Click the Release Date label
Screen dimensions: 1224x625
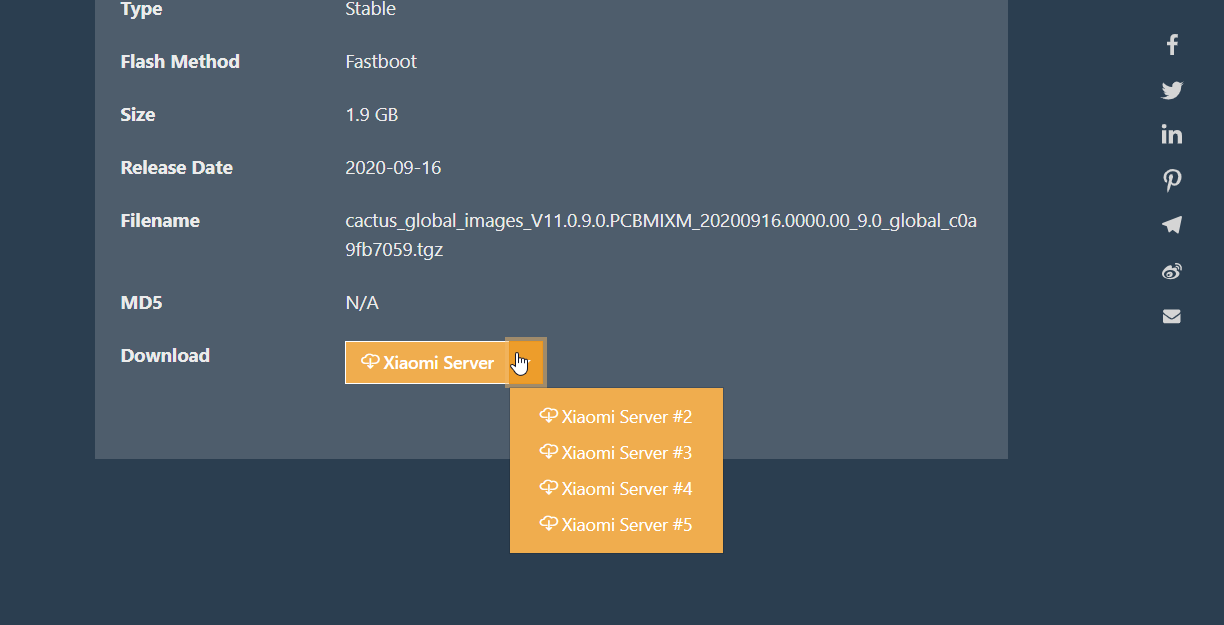176,167
